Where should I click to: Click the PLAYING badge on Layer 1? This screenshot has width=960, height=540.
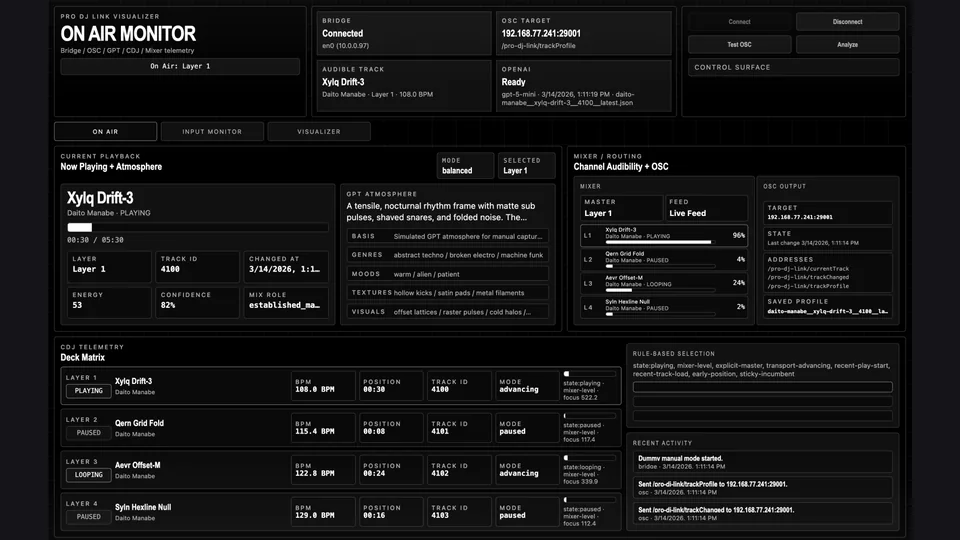pyautogui.click(x=89, y=391)
